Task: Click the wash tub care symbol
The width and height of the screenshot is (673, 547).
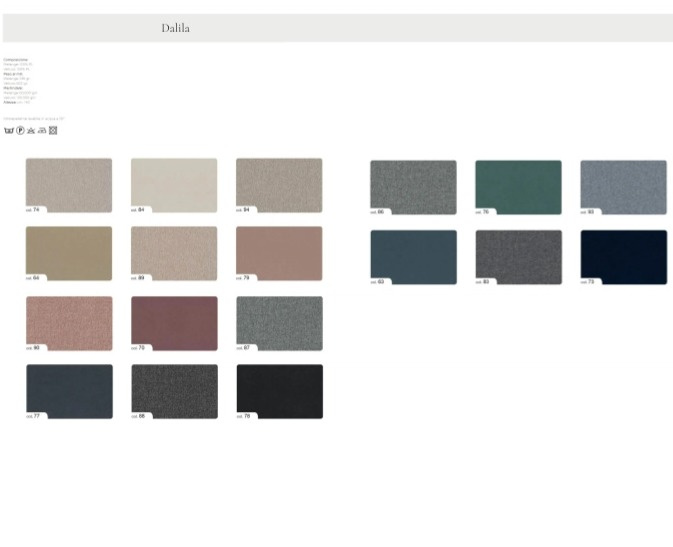Action: 8,130
